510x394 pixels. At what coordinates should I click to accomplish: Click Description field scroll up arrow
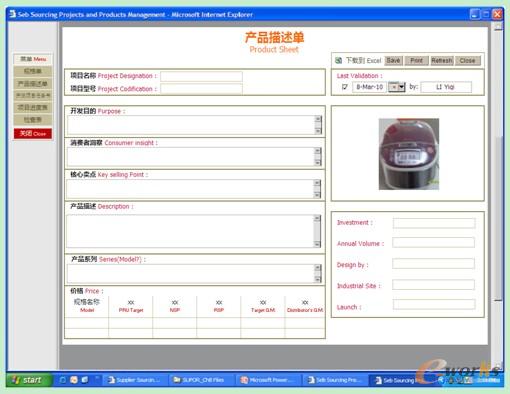(317, 218)
